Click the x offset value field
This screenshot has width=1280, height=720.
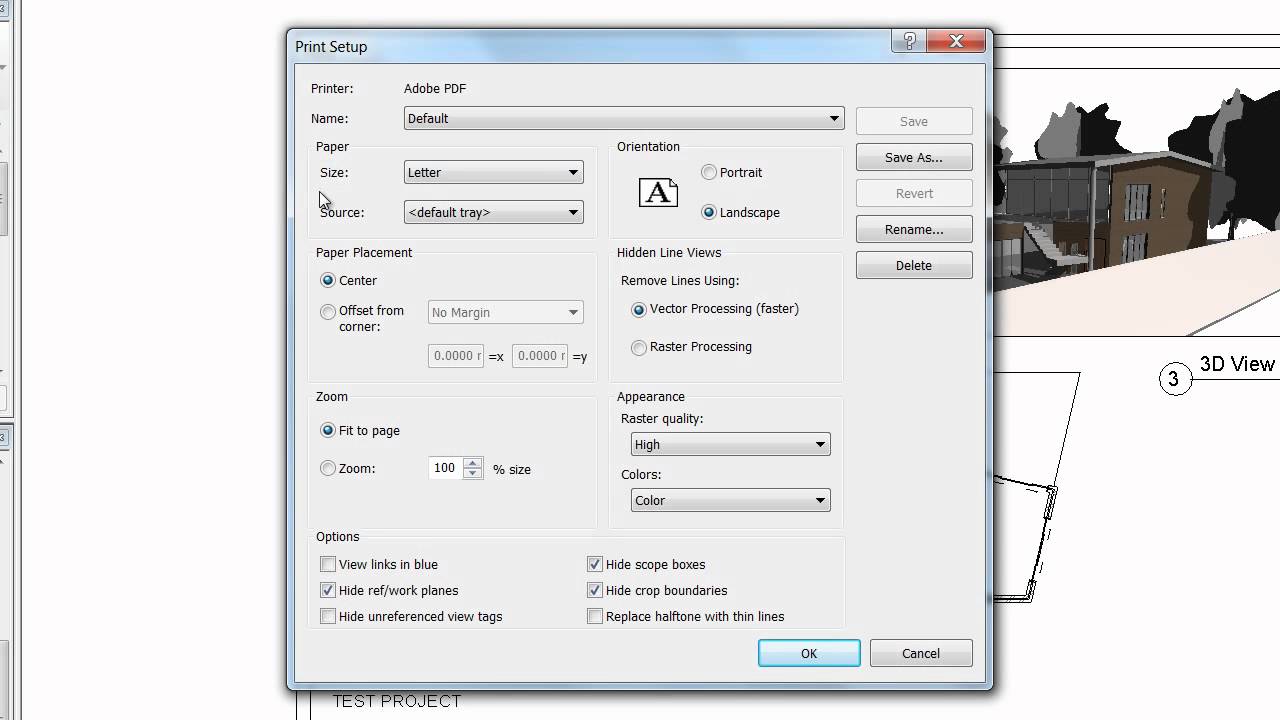[456, 356]
